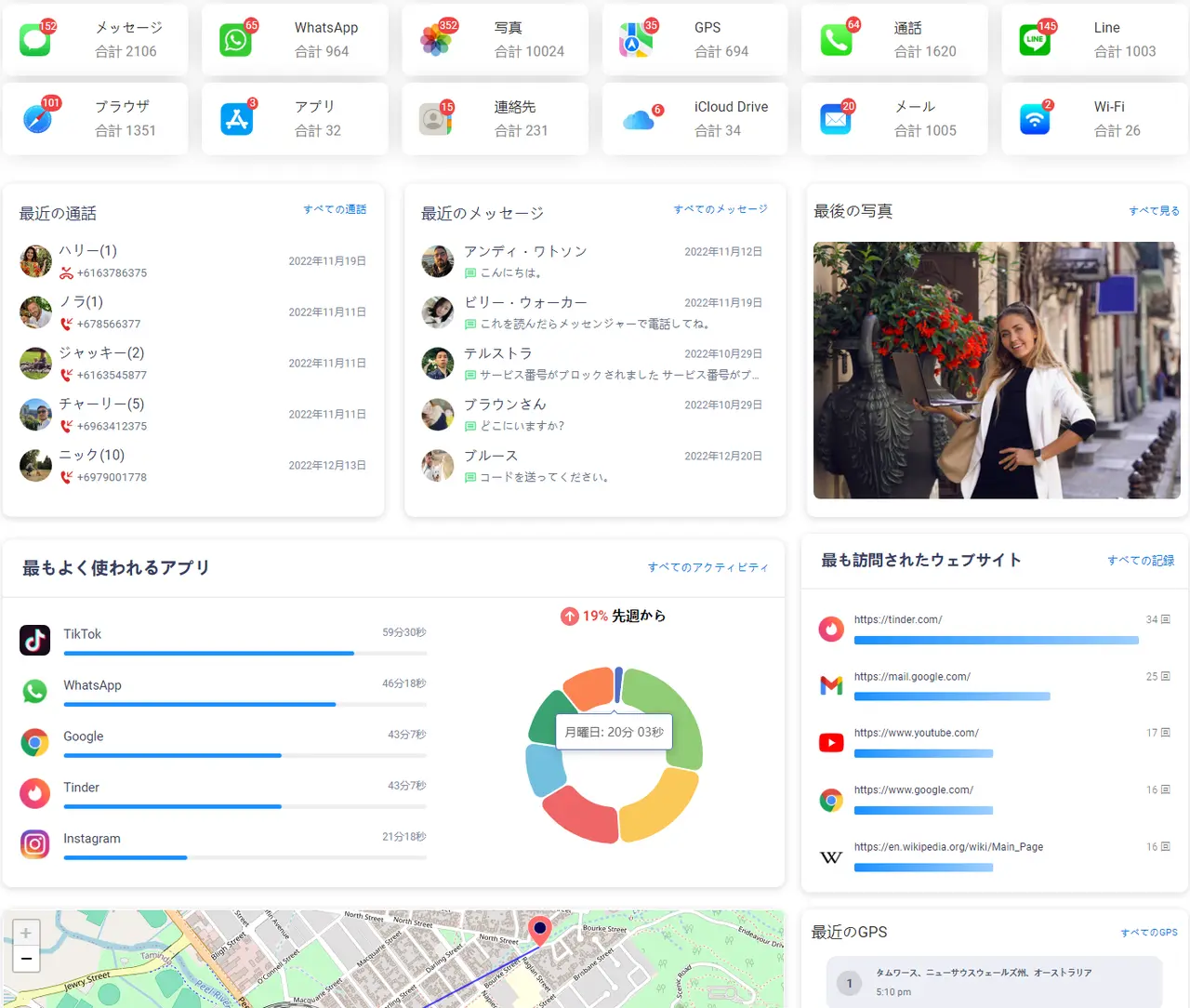Click the TikTok usage progress bar

pos(245,654)
